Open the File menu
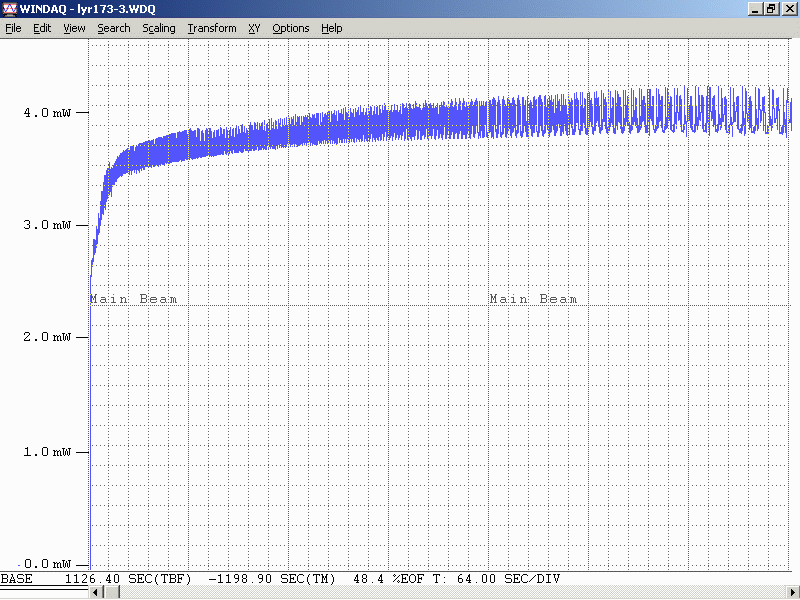Image resolution: width=800 pixels, height=600 pixels. [13, 28]
